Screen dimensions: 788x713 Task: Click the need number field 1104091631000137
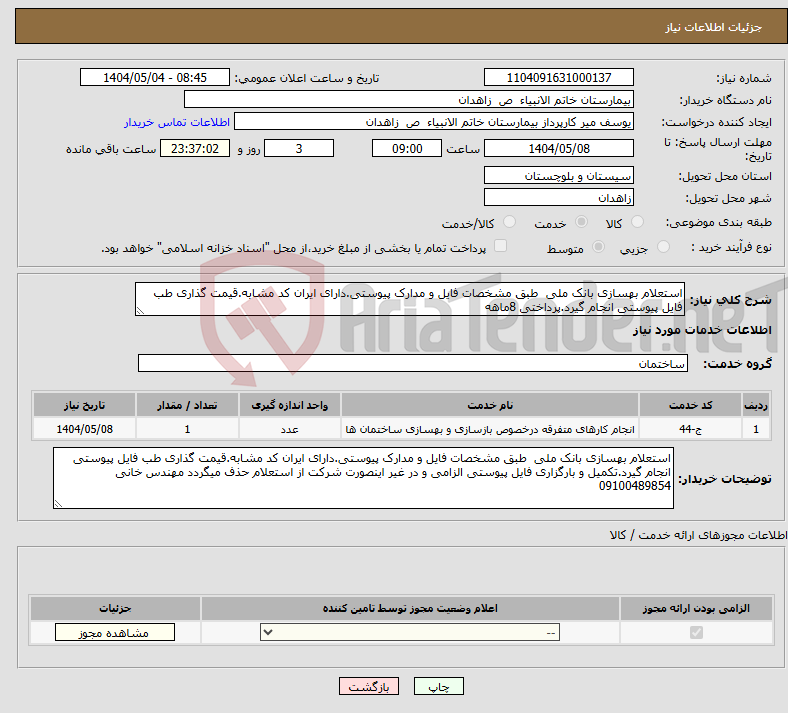(559, 77)
